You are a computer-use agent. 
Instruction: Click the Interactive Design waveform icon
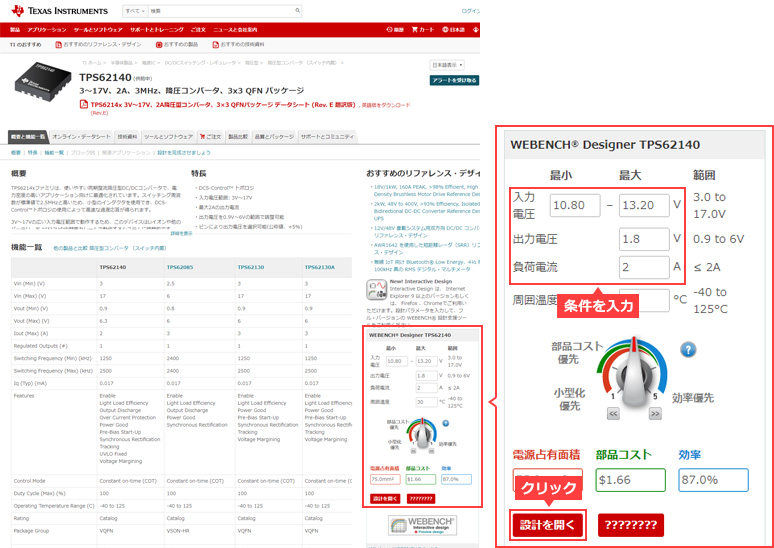(376, 289)
